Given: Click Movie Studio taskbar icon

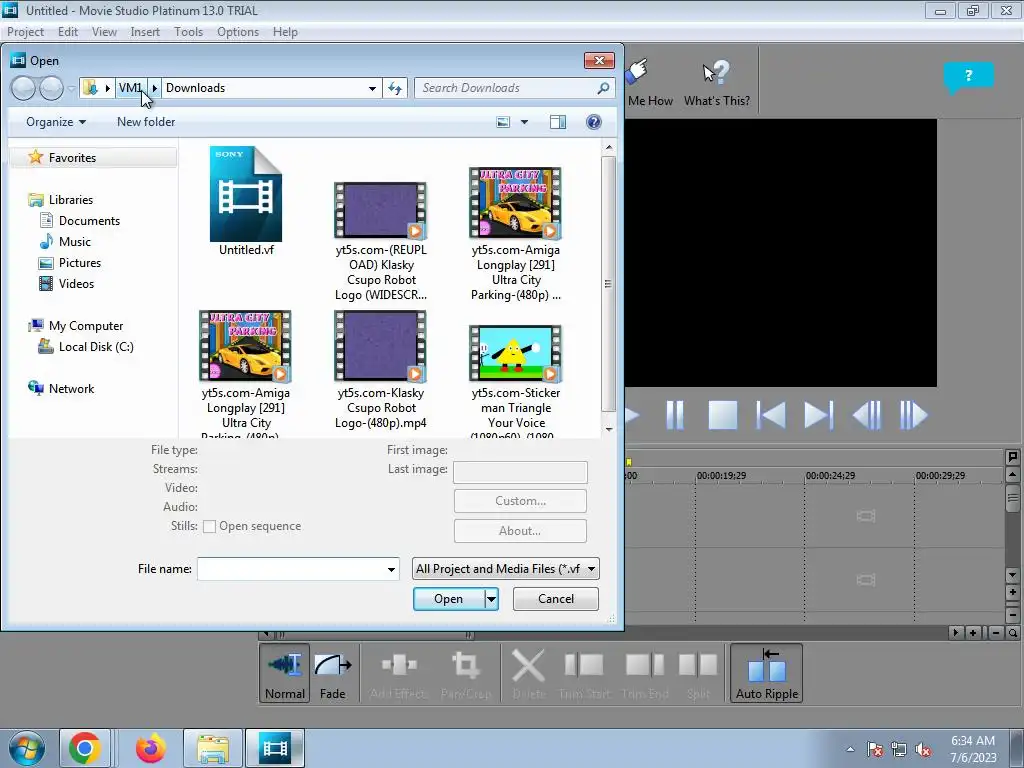Looking at the screenshot, I should [x=275, y=748].
